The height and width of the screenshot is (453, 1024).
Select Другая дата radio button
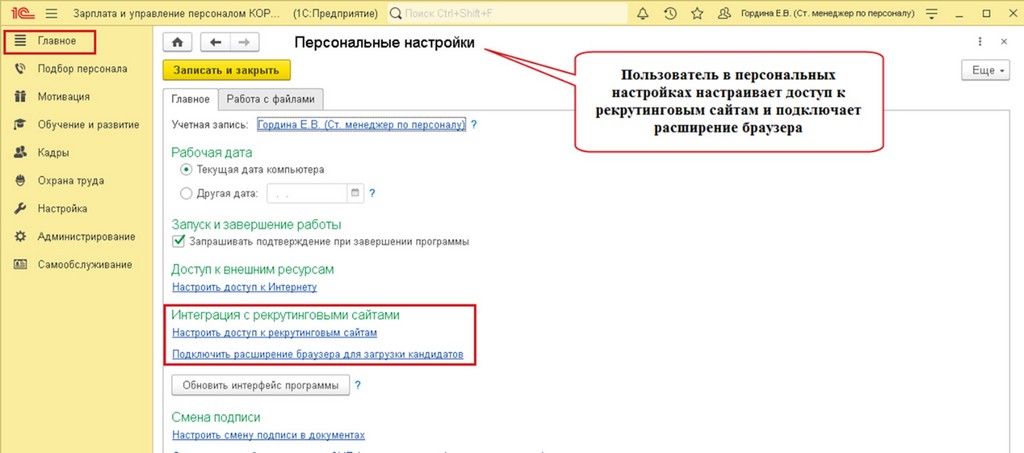(185, 193)
